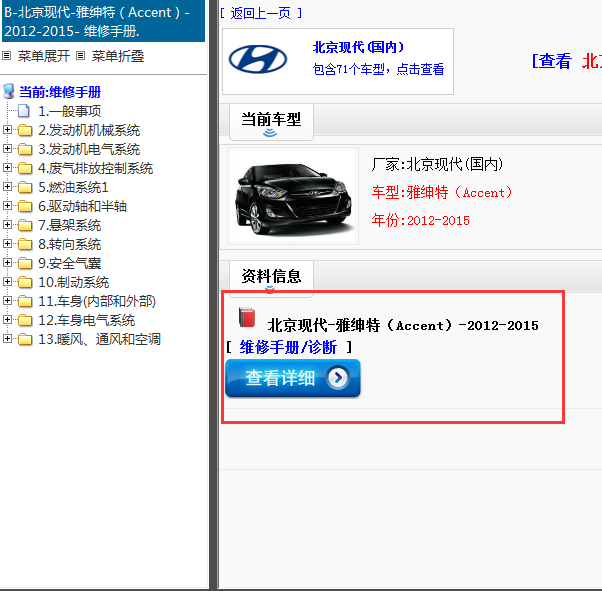Select the 资料信息 tab
The width and height of the screenshot is (602, 591).
pyautogui.click(x=271, y=278)
